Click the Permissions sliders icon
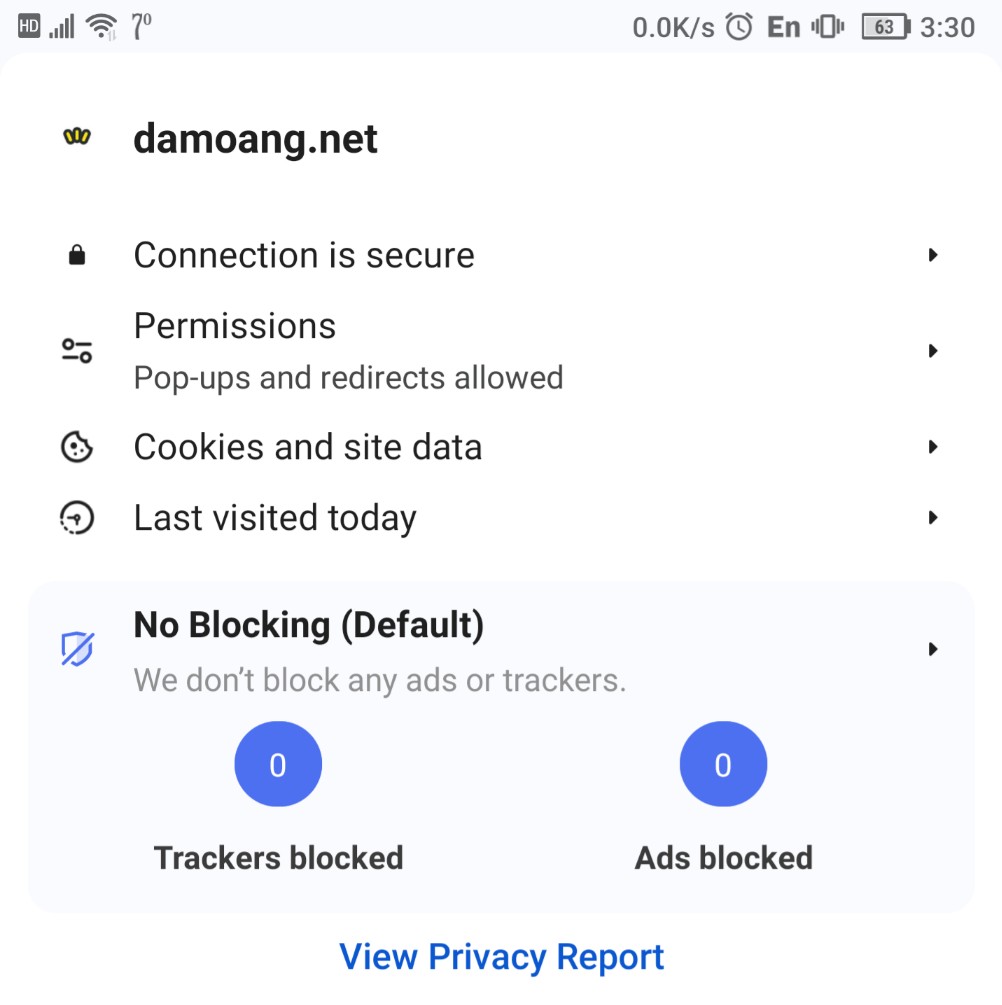Image resolution: width=1002 pixels, height=1005 pixels. coord(77,351)
